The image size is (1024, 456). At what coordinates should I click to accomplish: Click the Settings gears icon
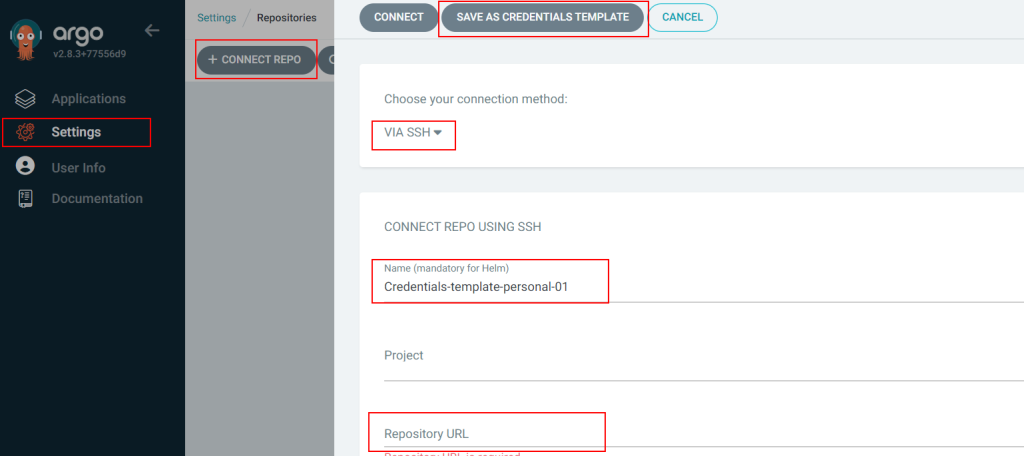[25, 133]
